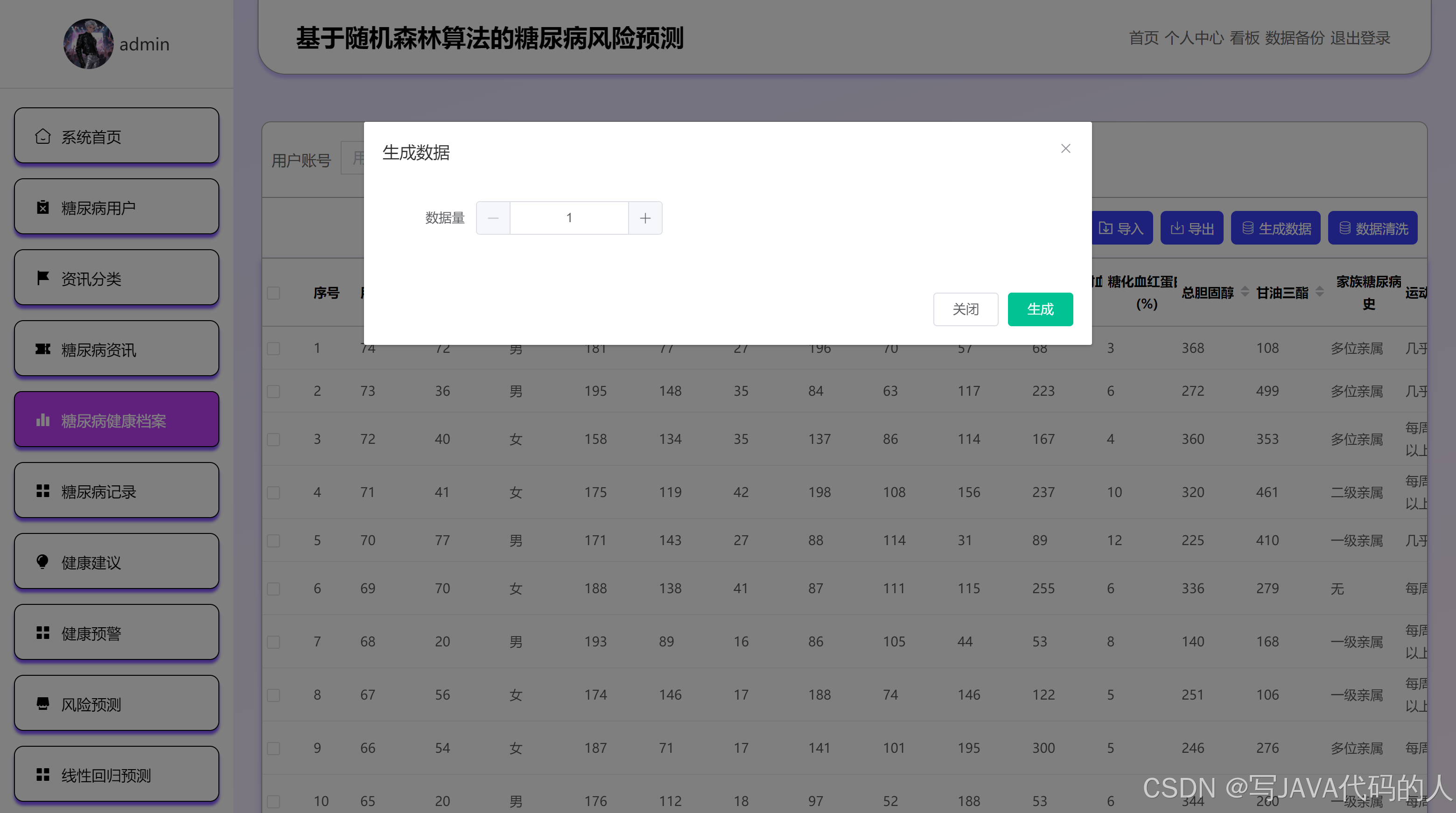Viewport: 1456px width, 813px height.
Task: Decrease 数据量 with the minus button
Action: coord(493,217)
